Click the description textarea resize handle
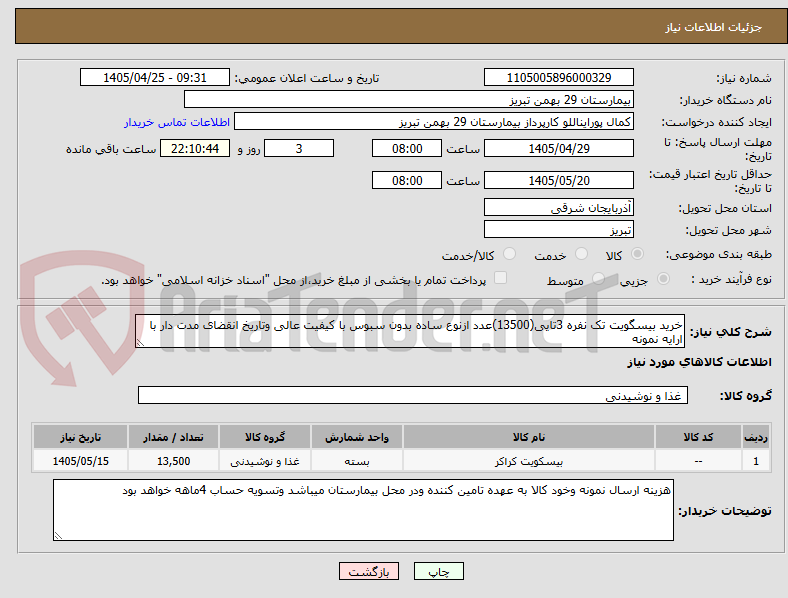Viewport: 788px width, 598px height. 140,343
